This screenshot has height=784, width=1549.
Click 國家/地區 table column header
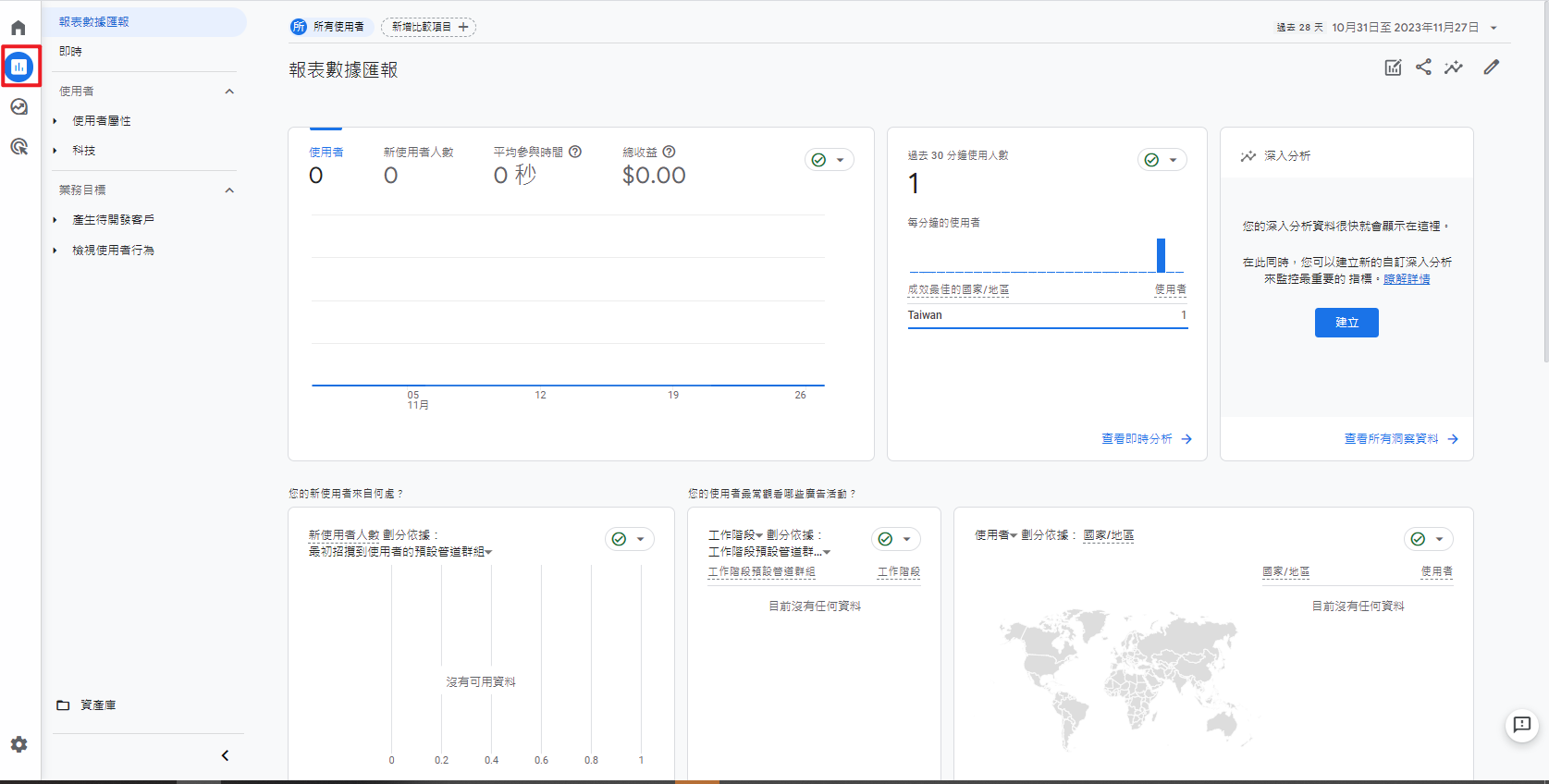point(1285,572)
